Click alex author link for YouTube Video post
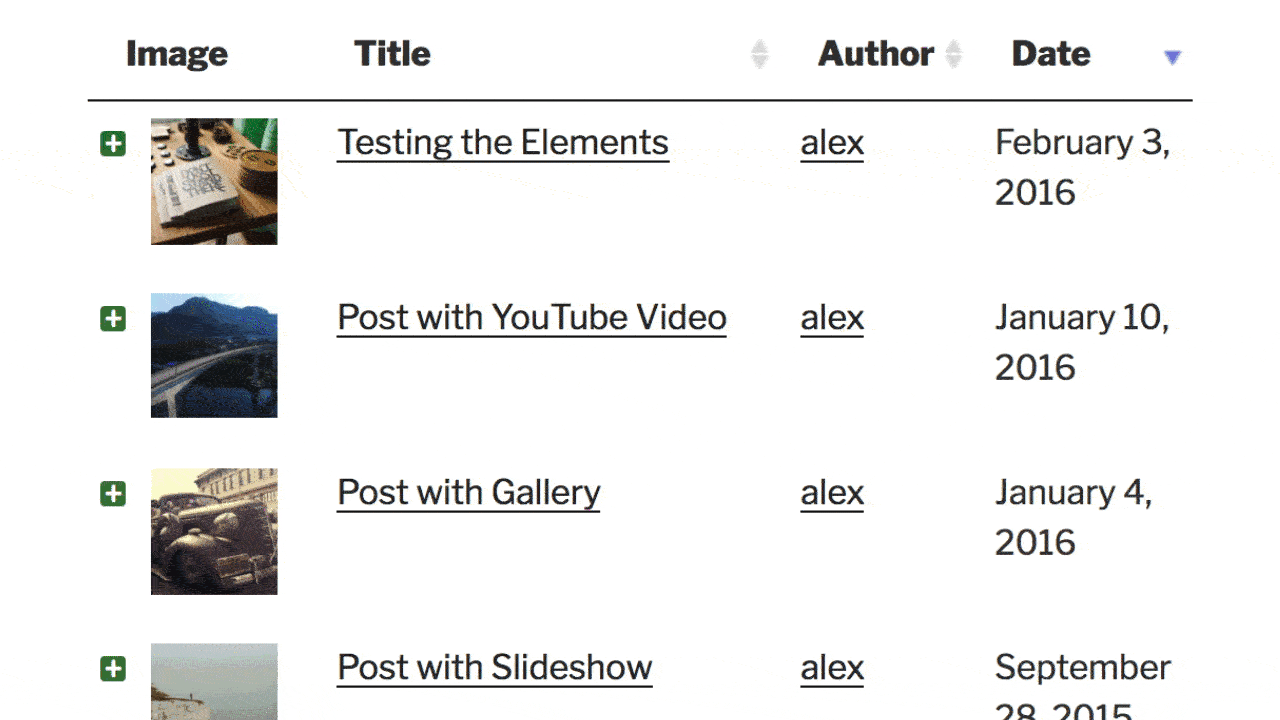The width and height of the screenshot is (1280, 720). point(832,318)
